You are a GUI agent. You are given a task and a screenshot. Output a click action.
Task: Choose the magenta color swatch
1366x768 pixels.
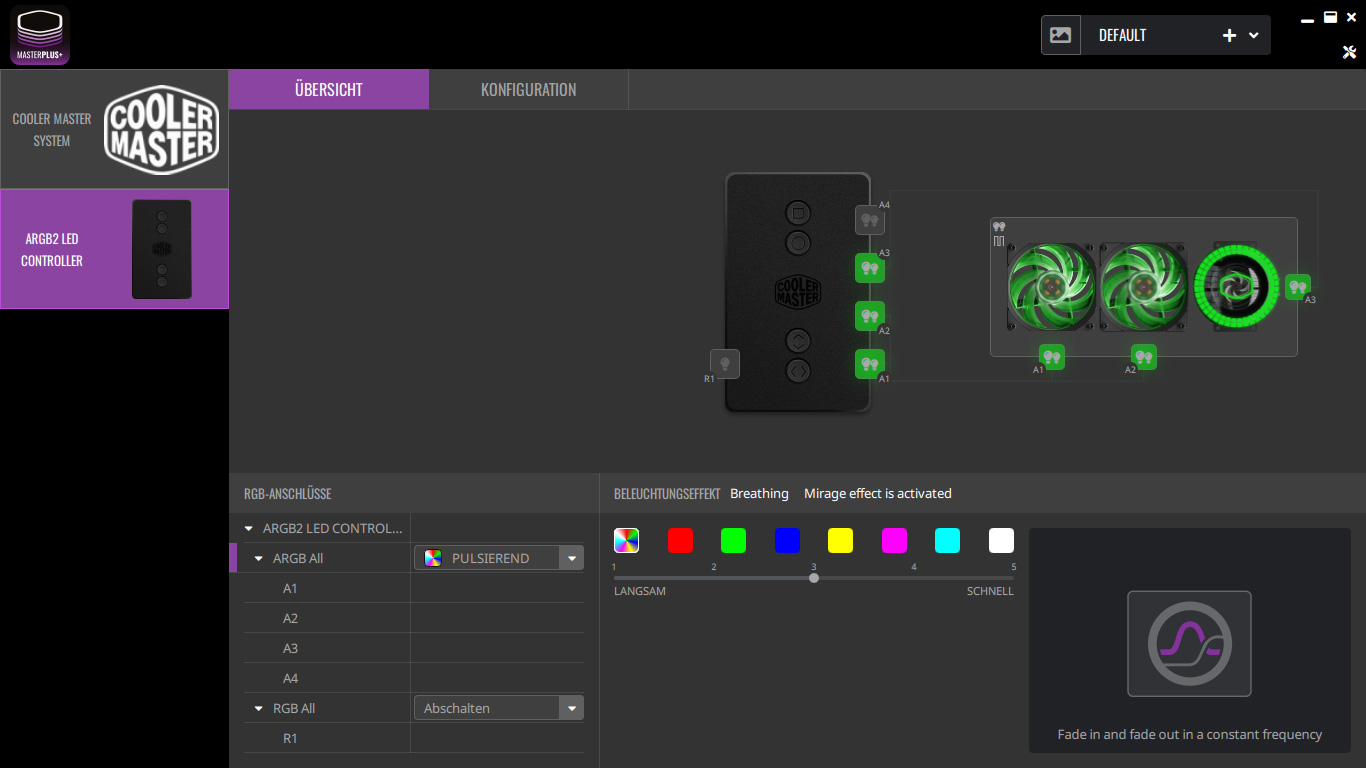(894, 541)
